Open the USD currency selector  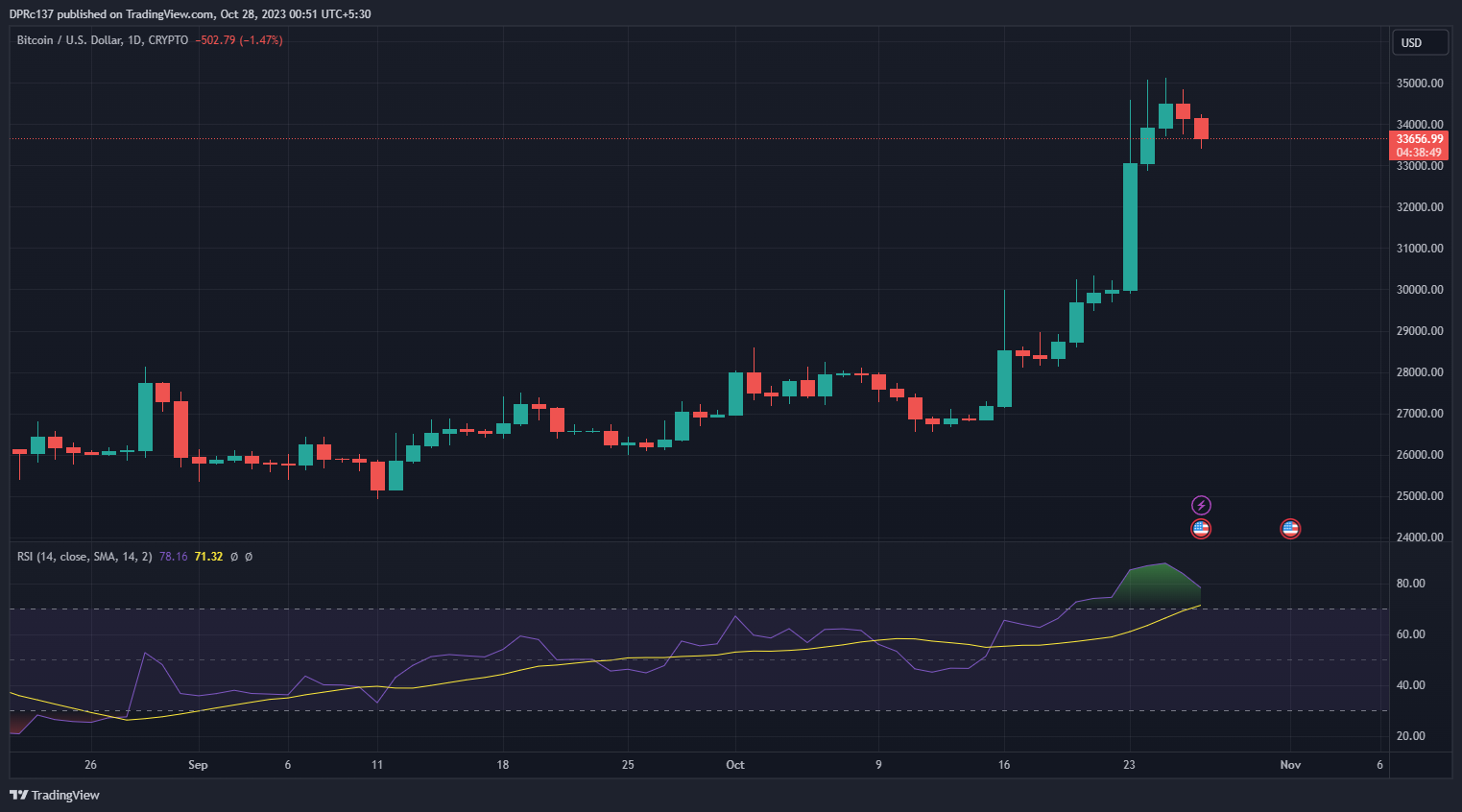click(x=1420, y=42)
